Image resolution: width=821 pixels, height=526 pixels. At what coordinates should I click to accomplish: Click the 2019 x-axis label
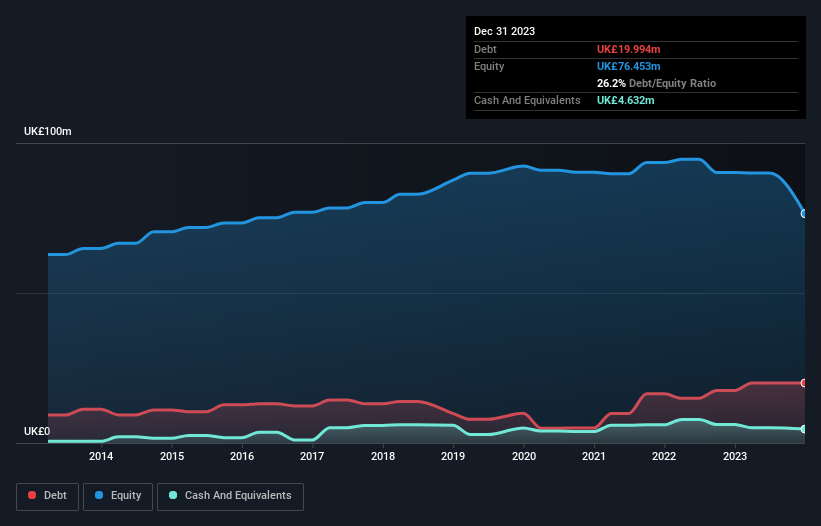(x=453, y=456)
